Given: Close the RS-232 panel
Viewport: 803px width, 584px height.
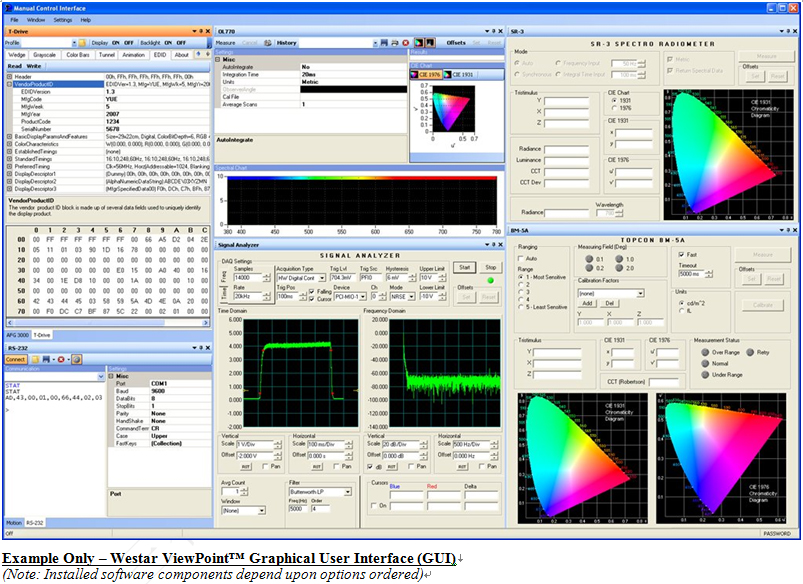Looking at the screenshot, I should tap(208, 348).
